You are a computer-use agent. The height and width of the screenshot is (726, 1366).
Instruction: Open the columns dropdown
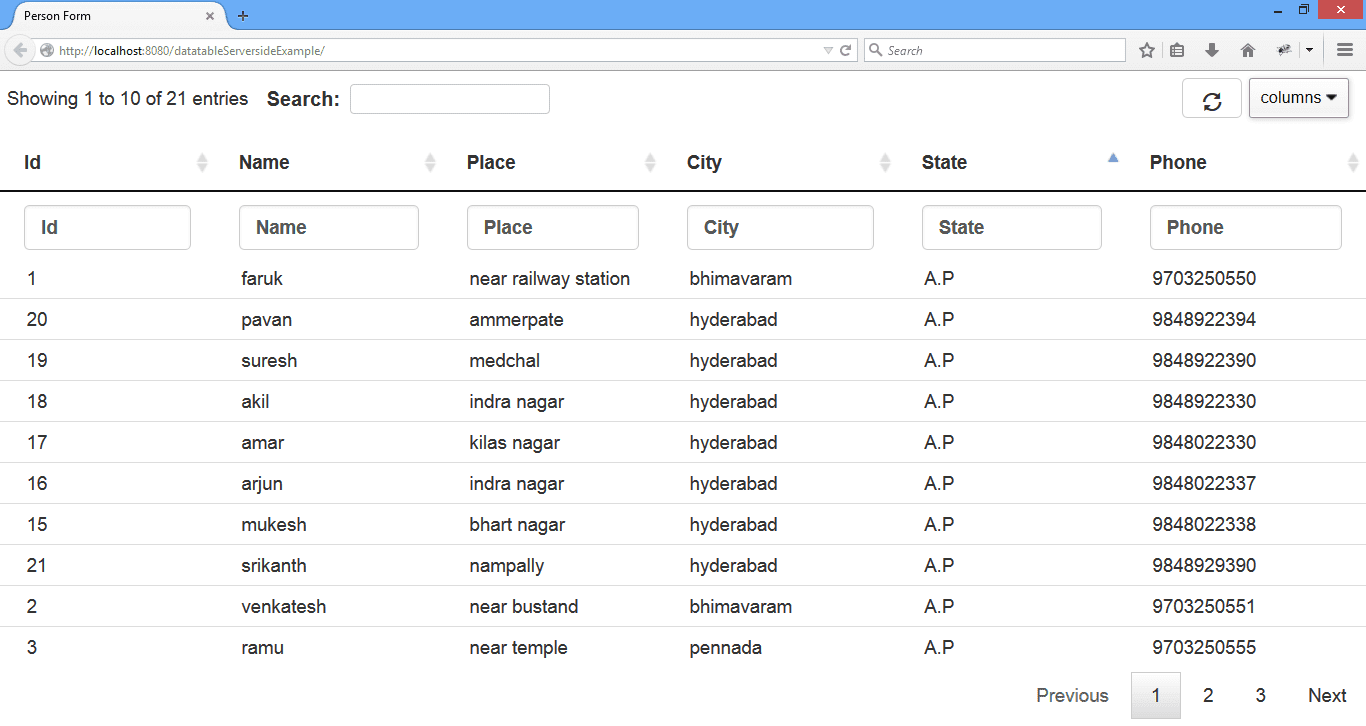coord(1298,97)
